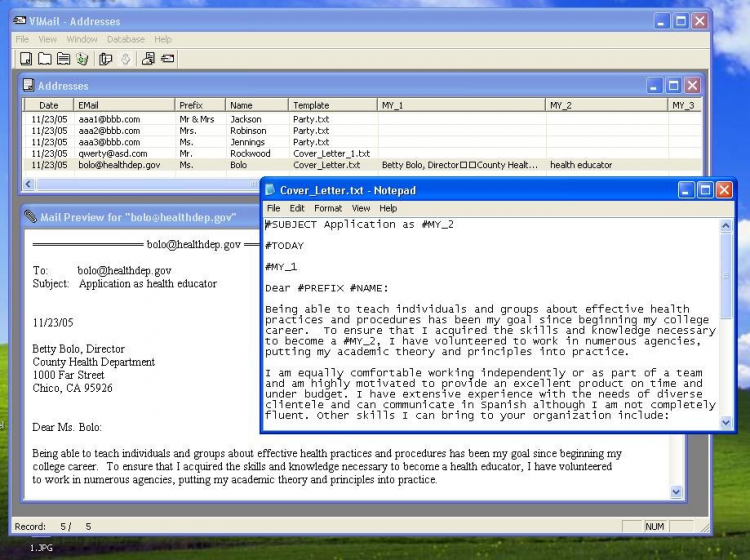Click the Mail Preview scrollbar down arrow
This screenshot has width=750, height=560.
[676, 492]
